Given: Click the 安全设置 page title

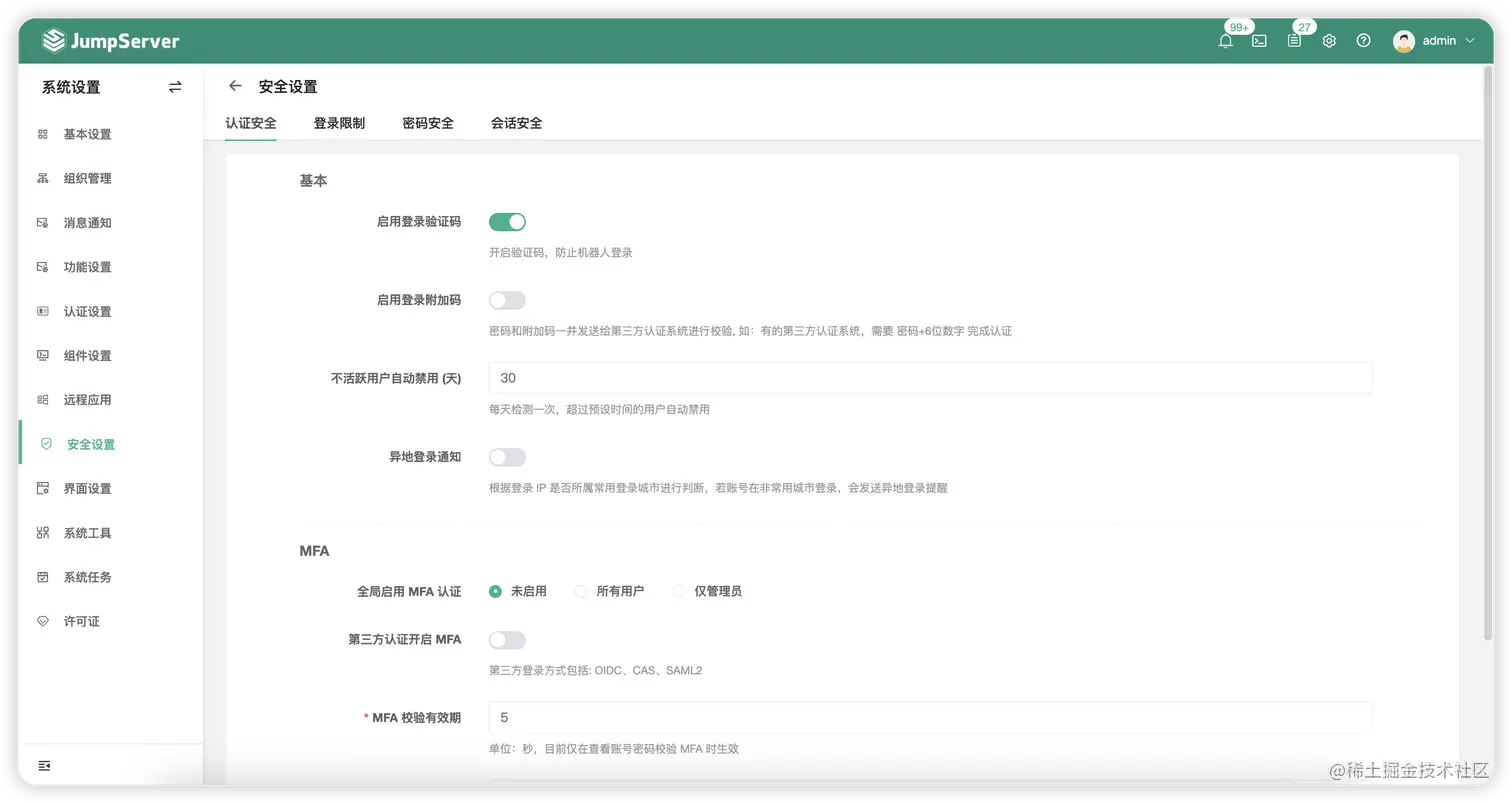Looking at the screenshot, I should coord(288,87).
